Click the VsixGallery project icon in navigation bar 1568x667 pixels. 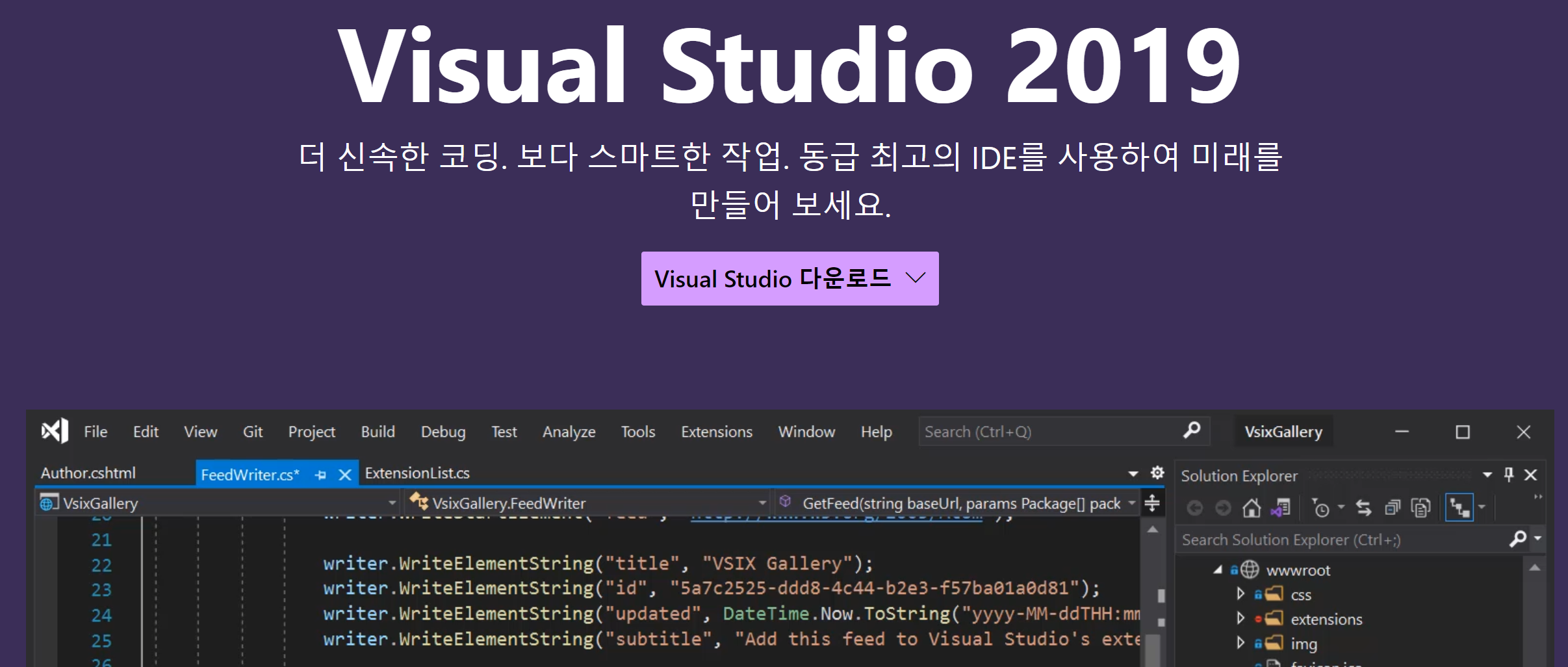point(49,503)
